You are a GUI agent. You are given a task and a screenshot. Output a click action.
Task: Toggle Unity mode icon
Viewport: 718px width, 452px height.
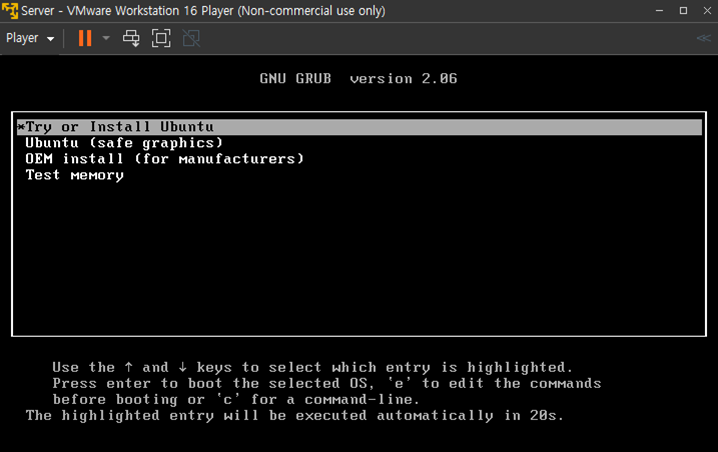(191, 38)
